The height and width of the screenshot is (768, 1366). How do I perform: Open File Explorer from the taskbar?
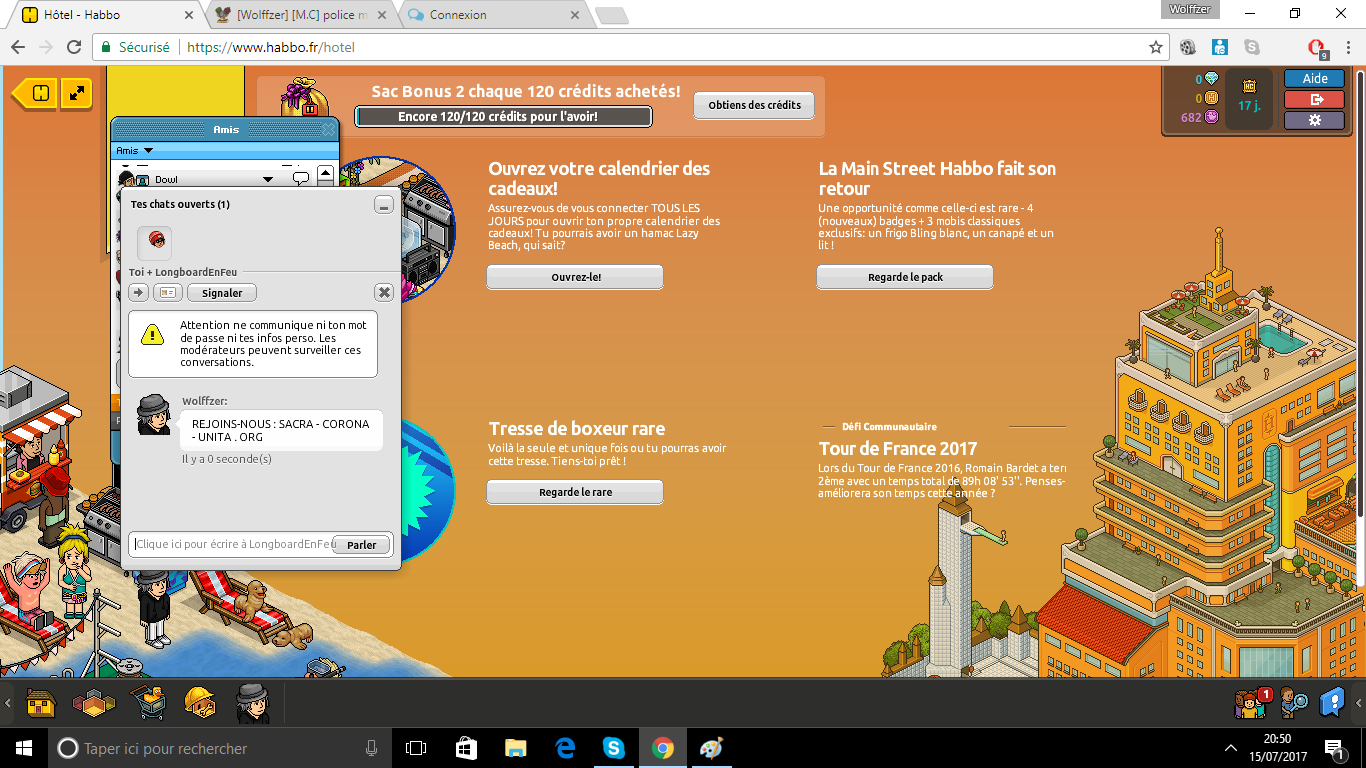[515, 747]
